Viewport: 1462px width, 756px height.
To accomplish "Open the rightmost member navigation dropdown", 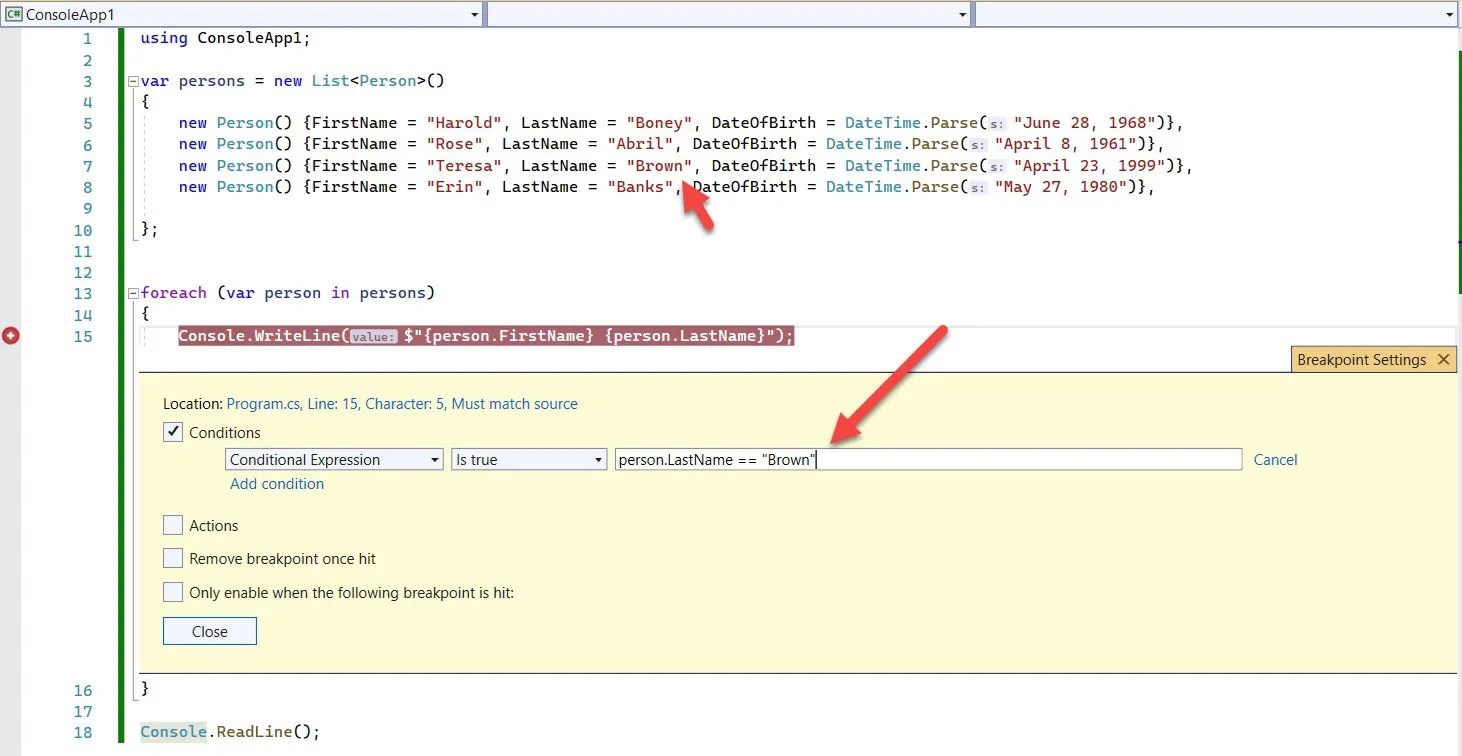I will coord(1448,14).
